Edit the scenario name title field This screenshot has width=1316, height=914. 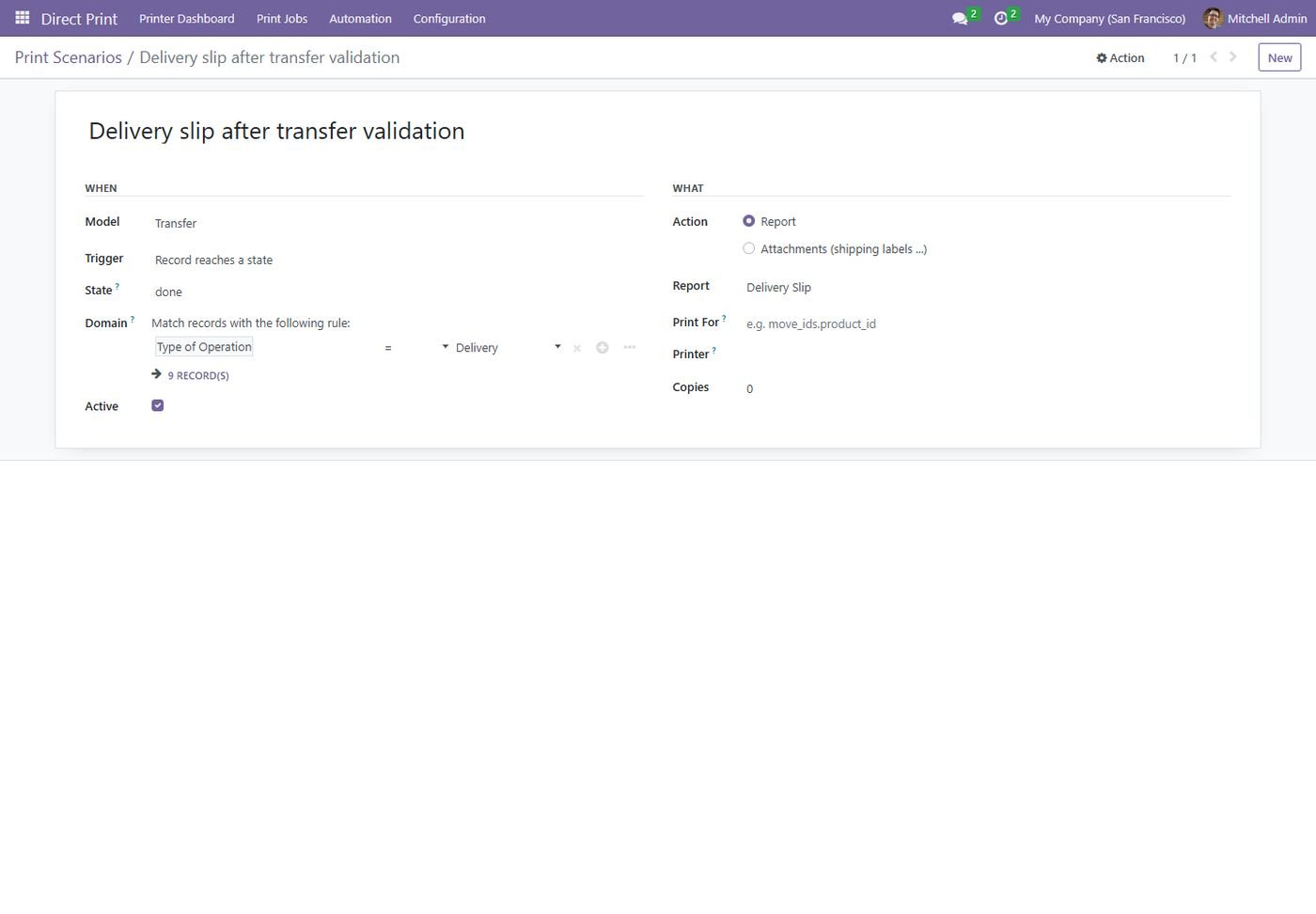point(658,131)
